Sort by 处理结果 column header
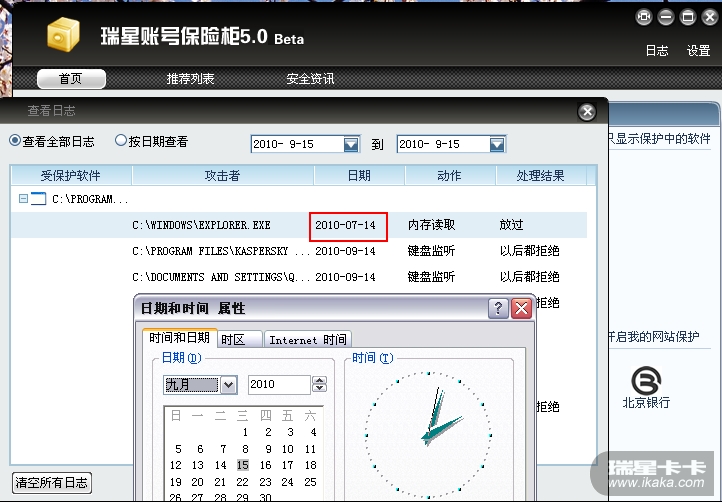Image resolution: width=722 pixels, height=502 pixels. pos(541,175)
